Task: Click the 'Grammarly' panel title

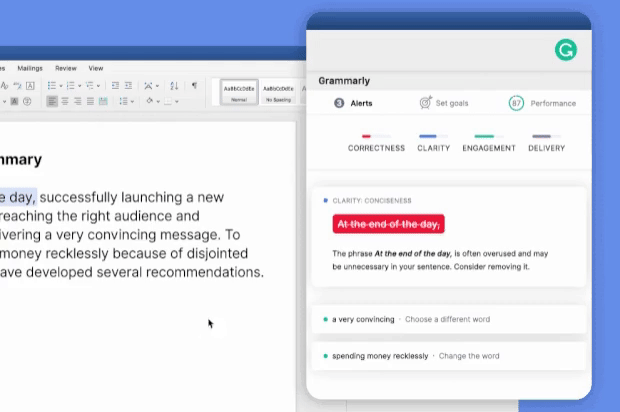Action: point(344,81)
